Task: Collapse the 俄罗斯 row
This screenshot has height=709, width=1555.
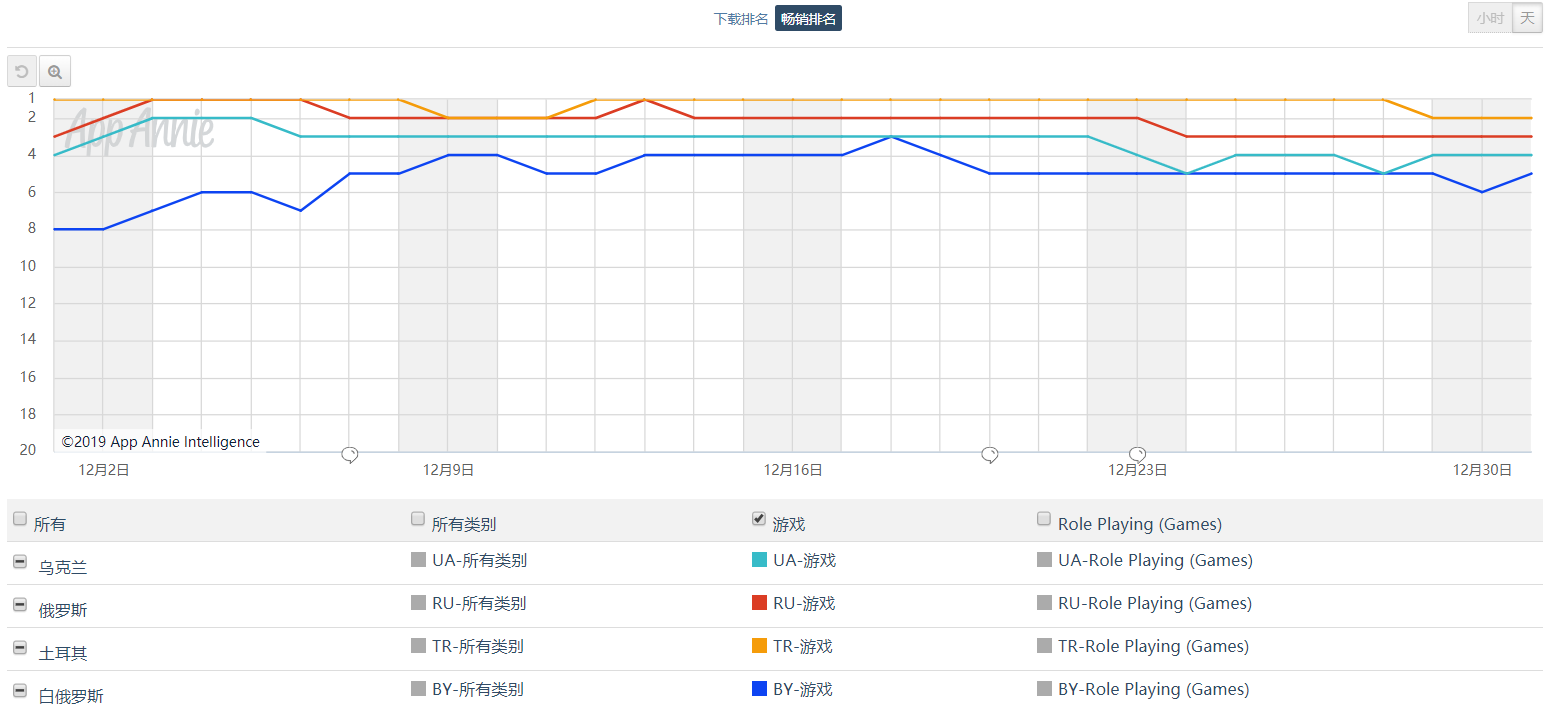Action: tap(20, 604)
